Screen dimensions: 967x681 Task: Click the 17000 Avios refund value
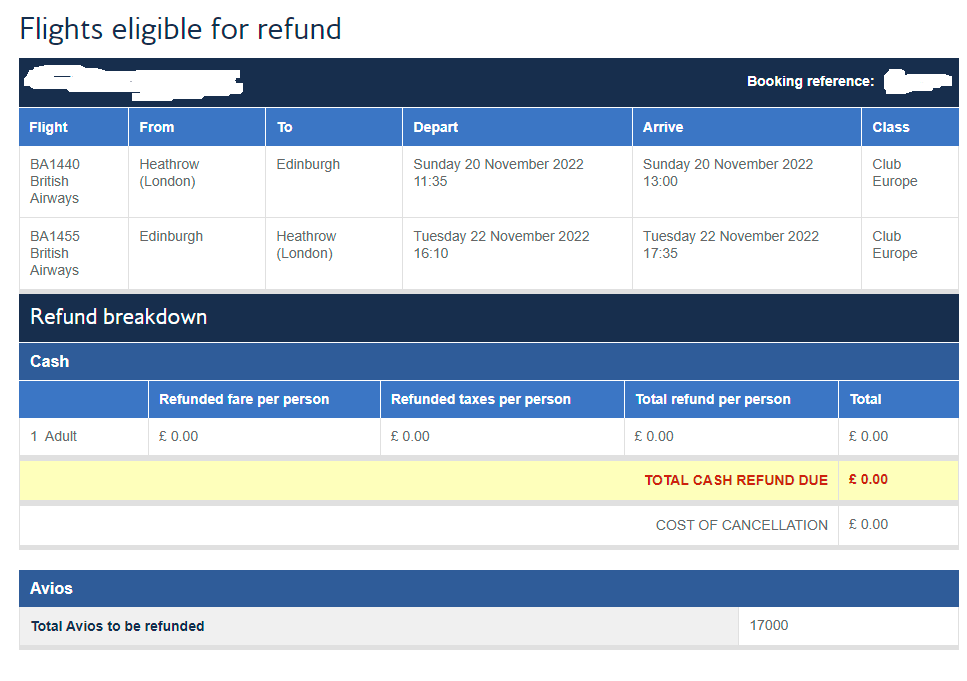click(769, 625)
